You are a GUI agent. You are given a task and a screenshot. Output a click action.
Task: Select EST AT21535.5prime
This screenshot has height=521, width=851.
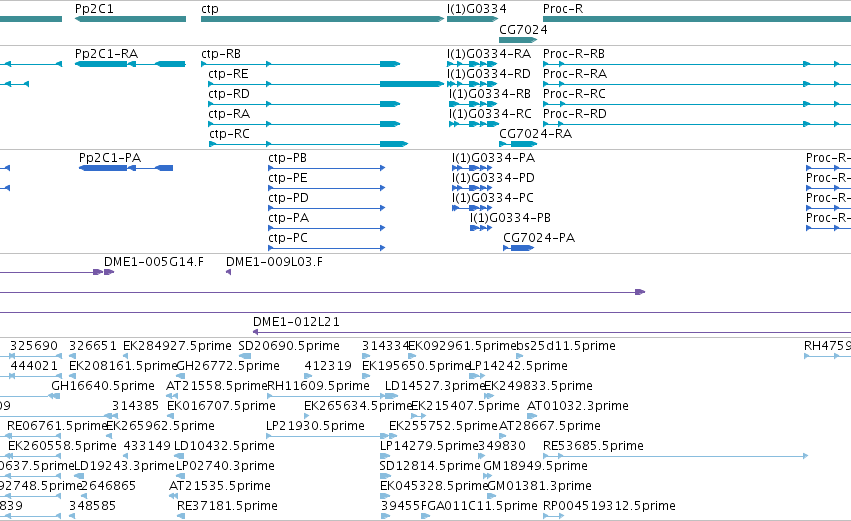220,487
